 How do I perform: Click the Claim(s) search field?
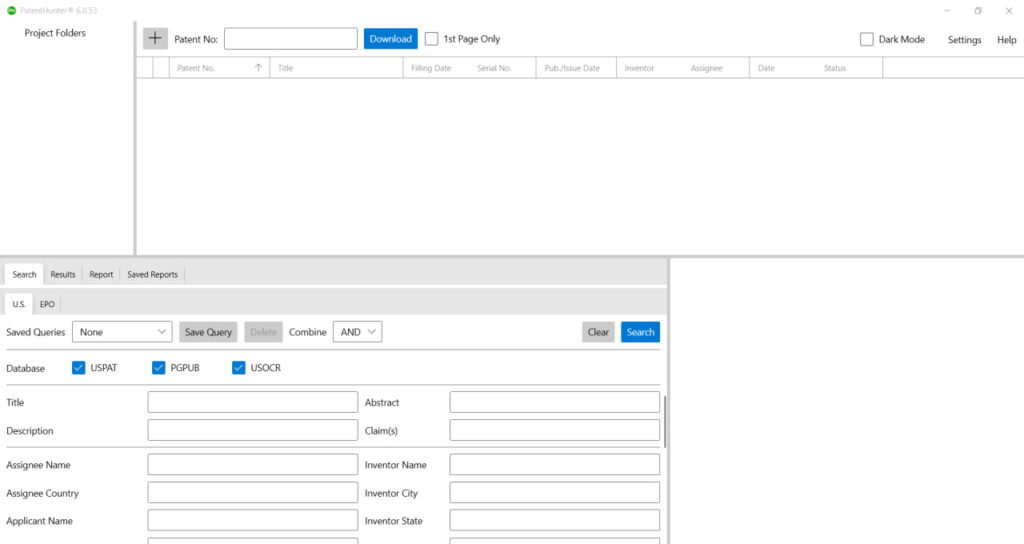tap(554, 430)
